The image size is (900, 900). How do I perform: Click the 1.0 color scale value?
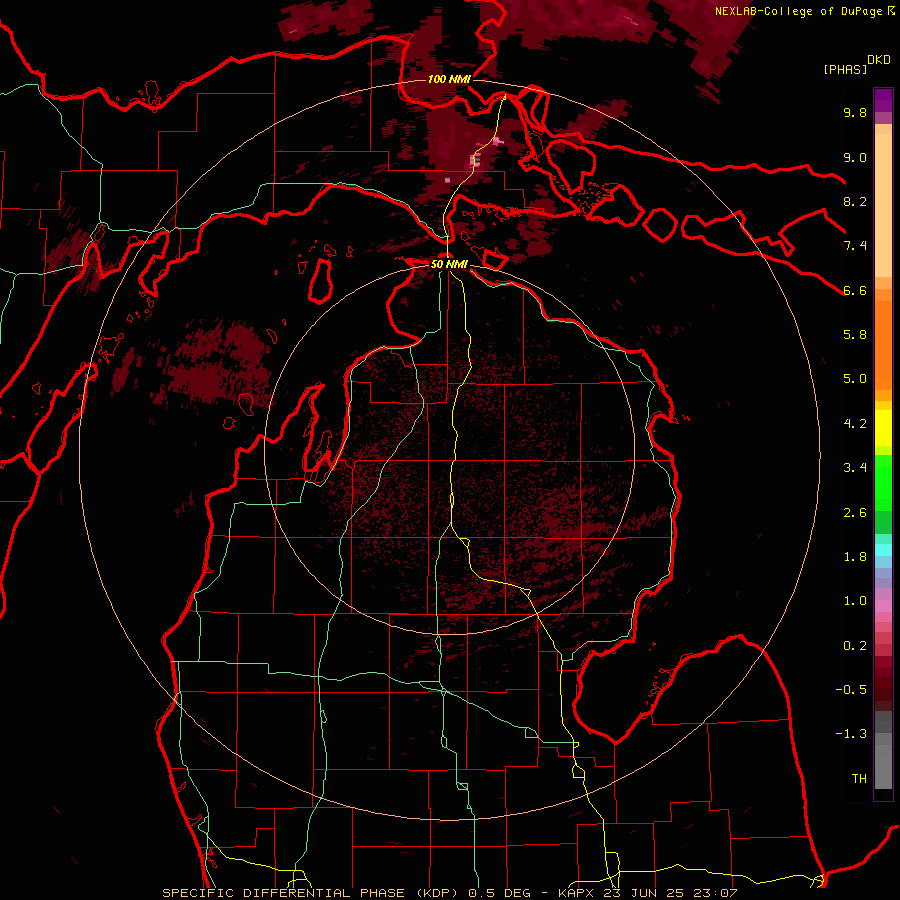tap(855, 601)
